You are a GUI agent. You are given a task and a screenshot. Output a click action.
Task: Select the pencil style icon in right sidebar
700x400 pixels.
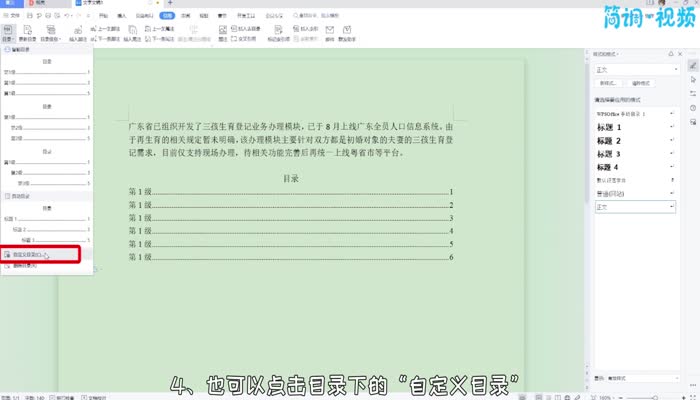click(693, 65)
